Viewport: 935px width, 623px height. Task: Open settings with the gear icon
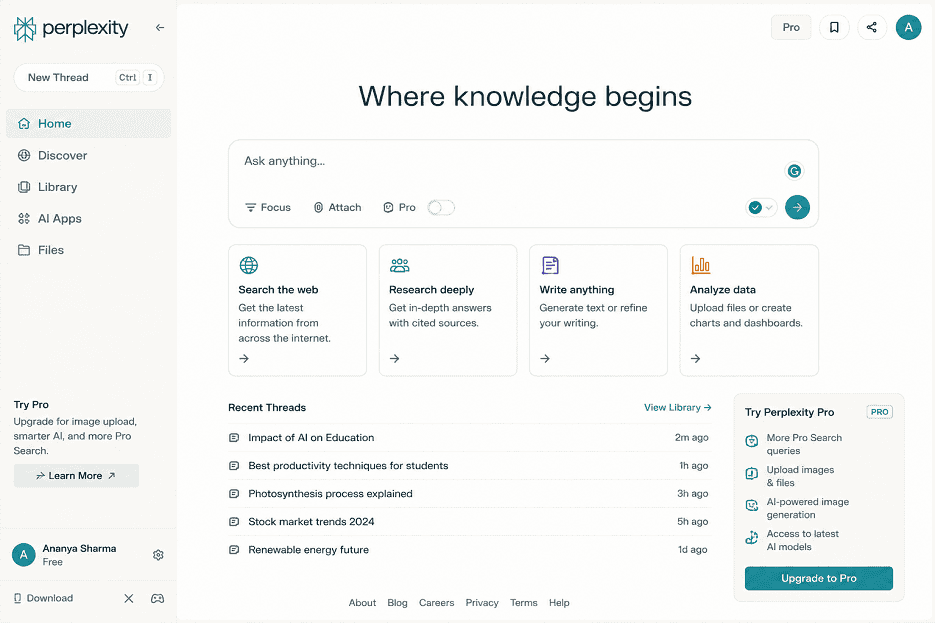[158, 555]
